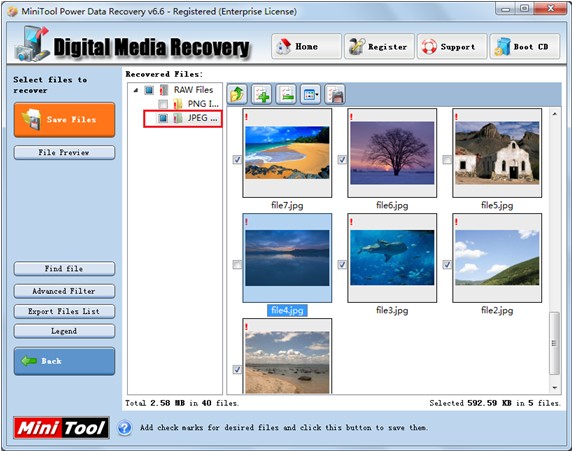Viewport: 572px width, 451px height.
Task: Click the file7.jpg file name
Action: (x=287, y=205)
